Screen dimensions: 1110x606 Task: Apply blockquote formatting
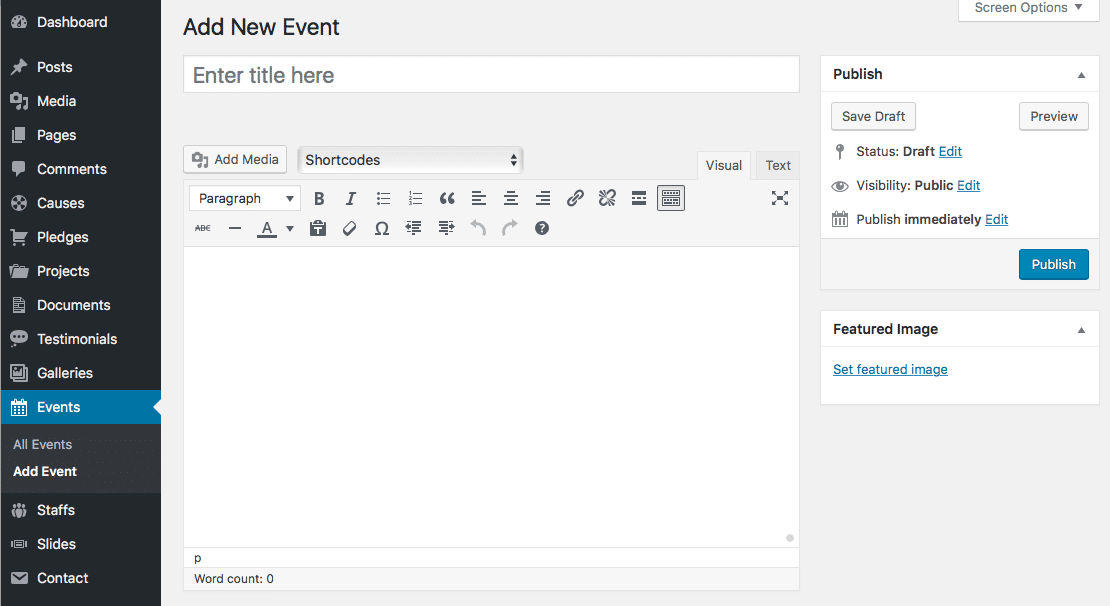[447, 199]
